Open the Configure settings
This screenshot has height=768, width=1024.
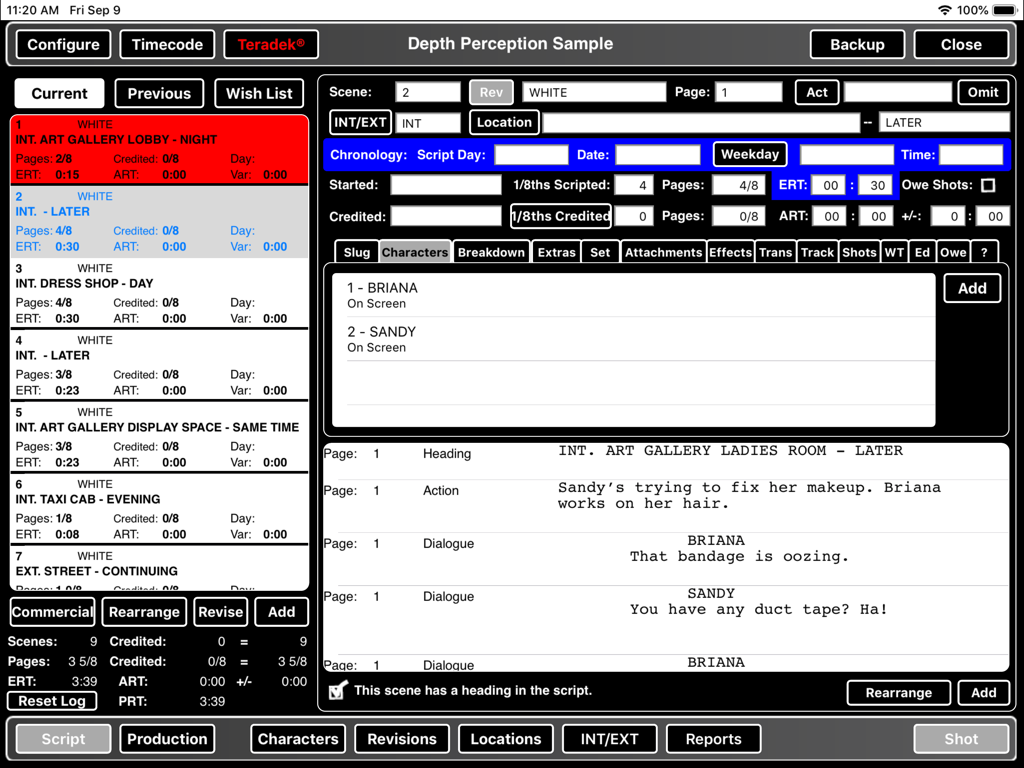pyautogui.click(x=62, y=44)
